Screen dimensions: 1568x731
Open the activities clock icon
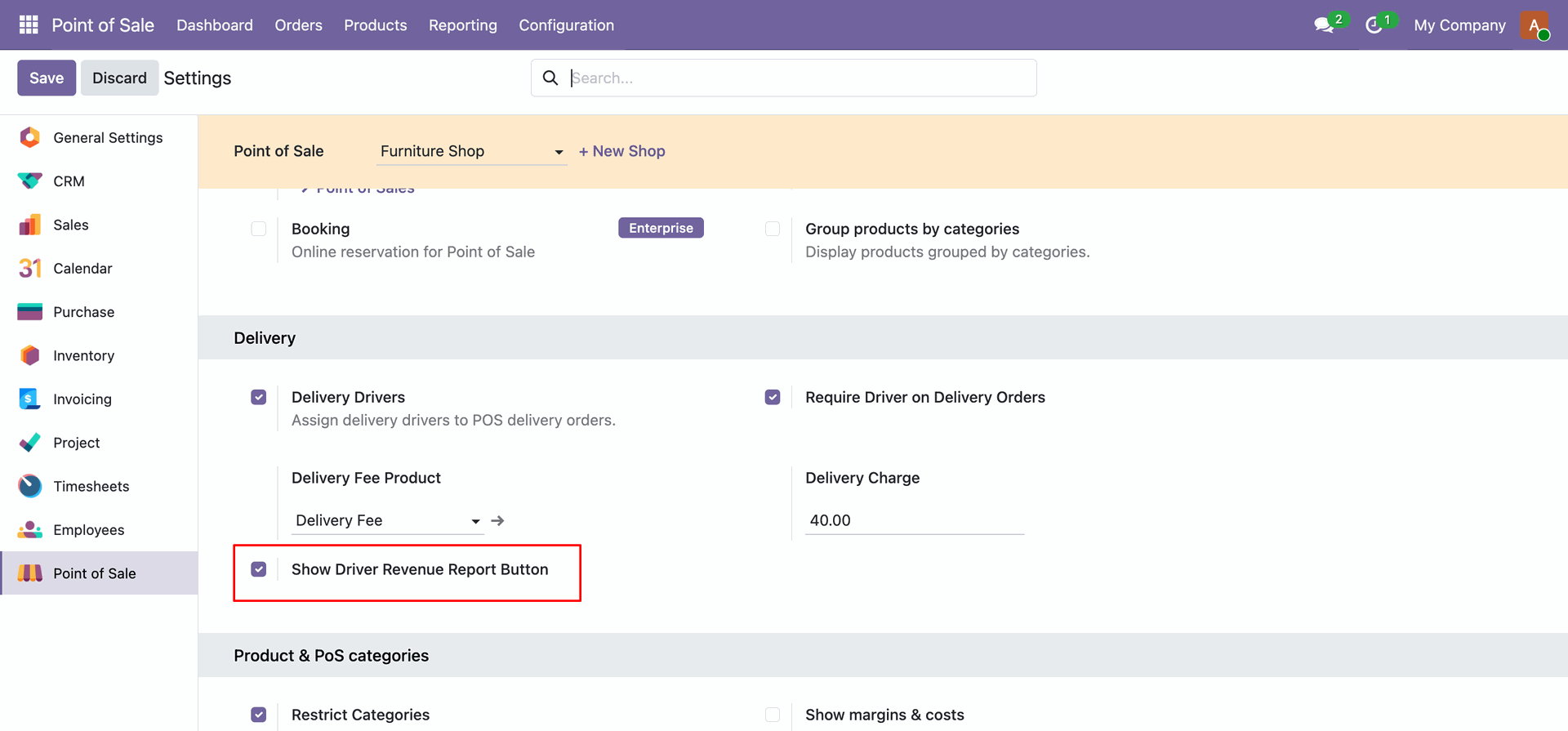pos(1374,25)
